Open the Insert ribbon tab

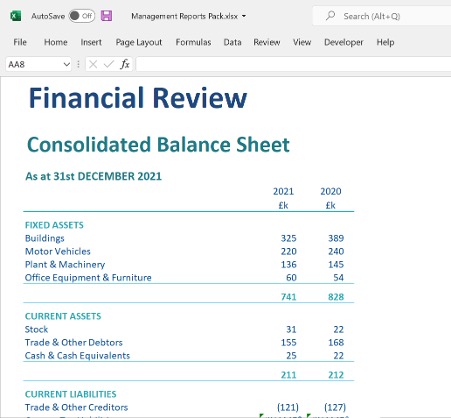pyautogui.click(x=91, y=42)
